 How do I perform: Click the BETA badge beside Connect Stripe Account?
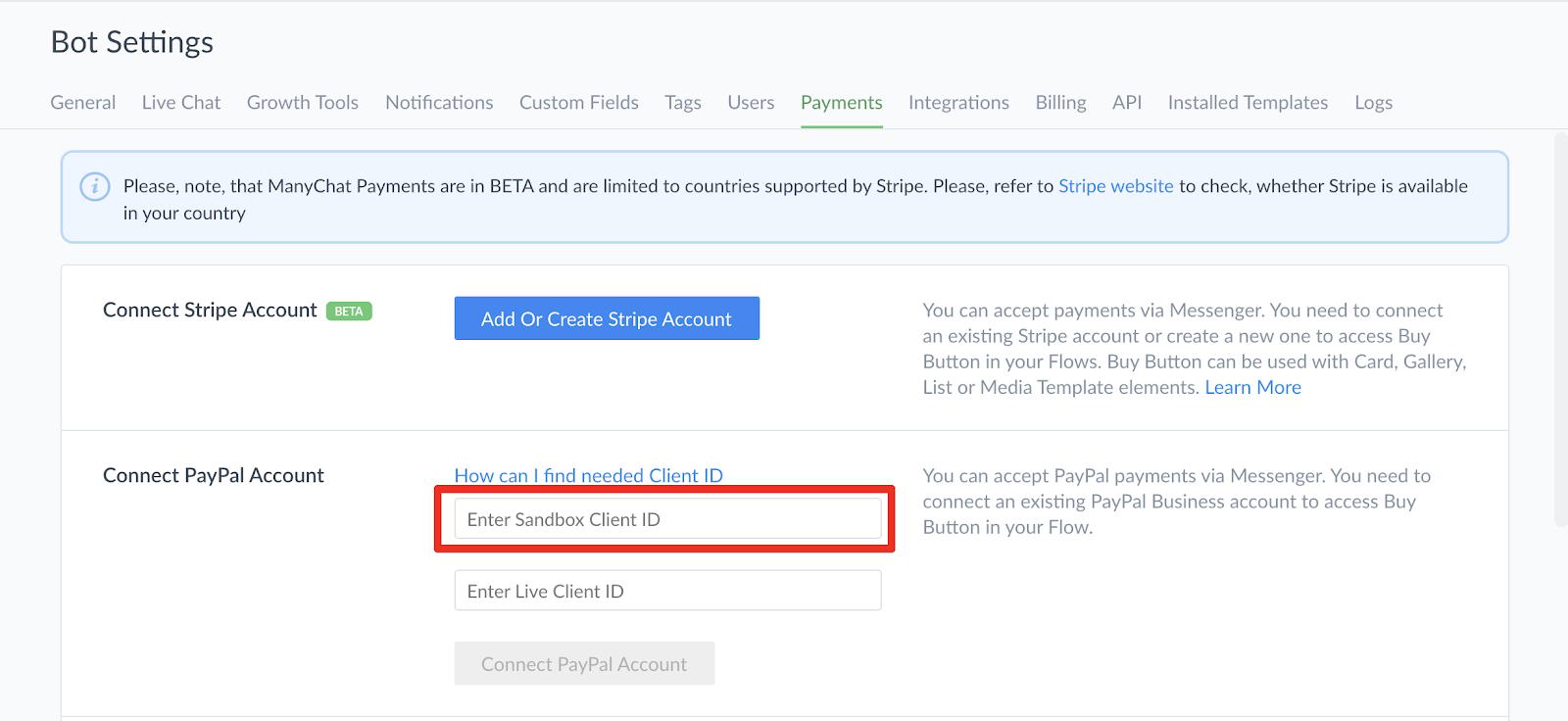tap(349, 311)
